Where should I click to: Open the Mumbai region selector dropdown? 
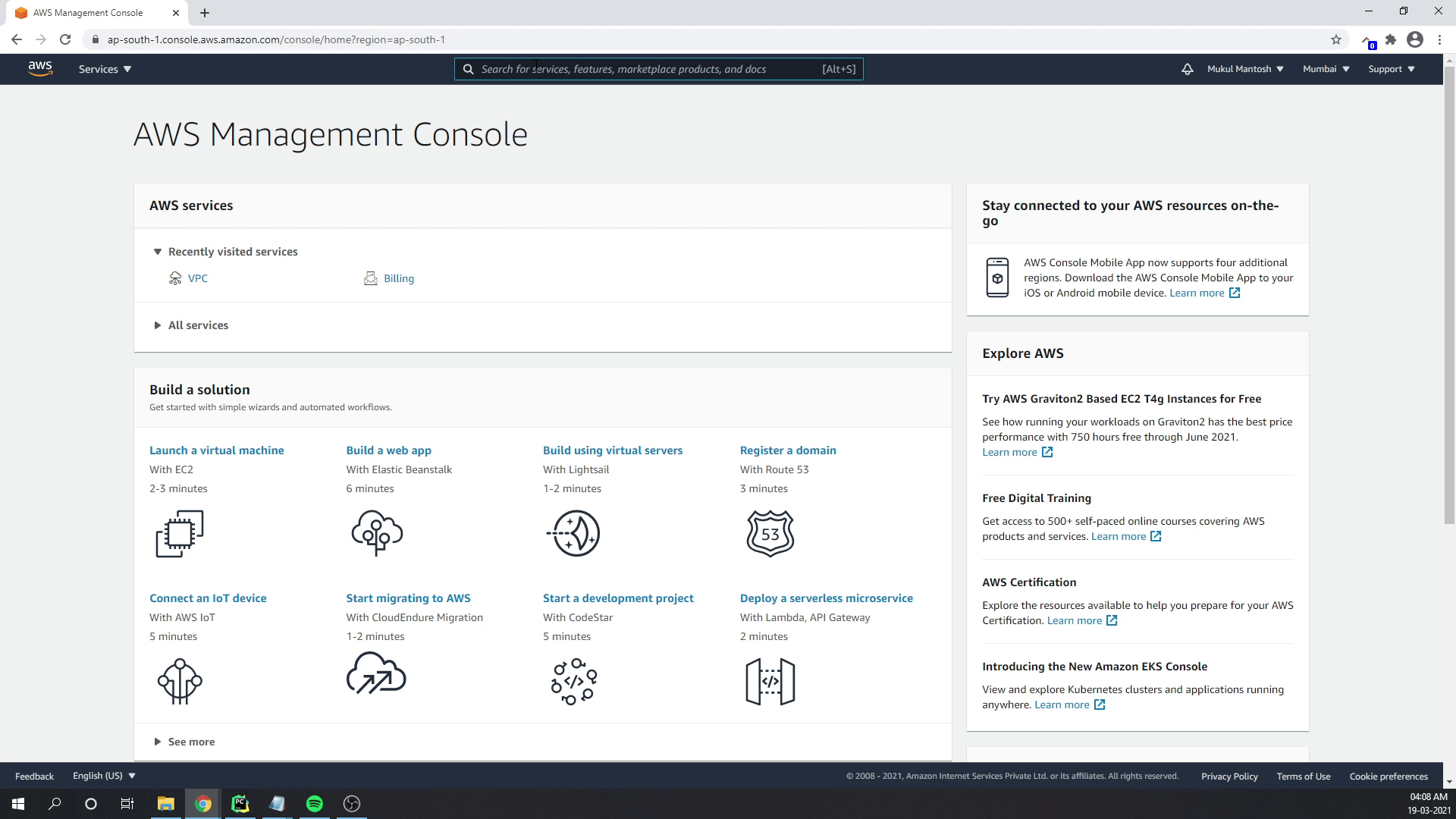[x=1327, y=69]
